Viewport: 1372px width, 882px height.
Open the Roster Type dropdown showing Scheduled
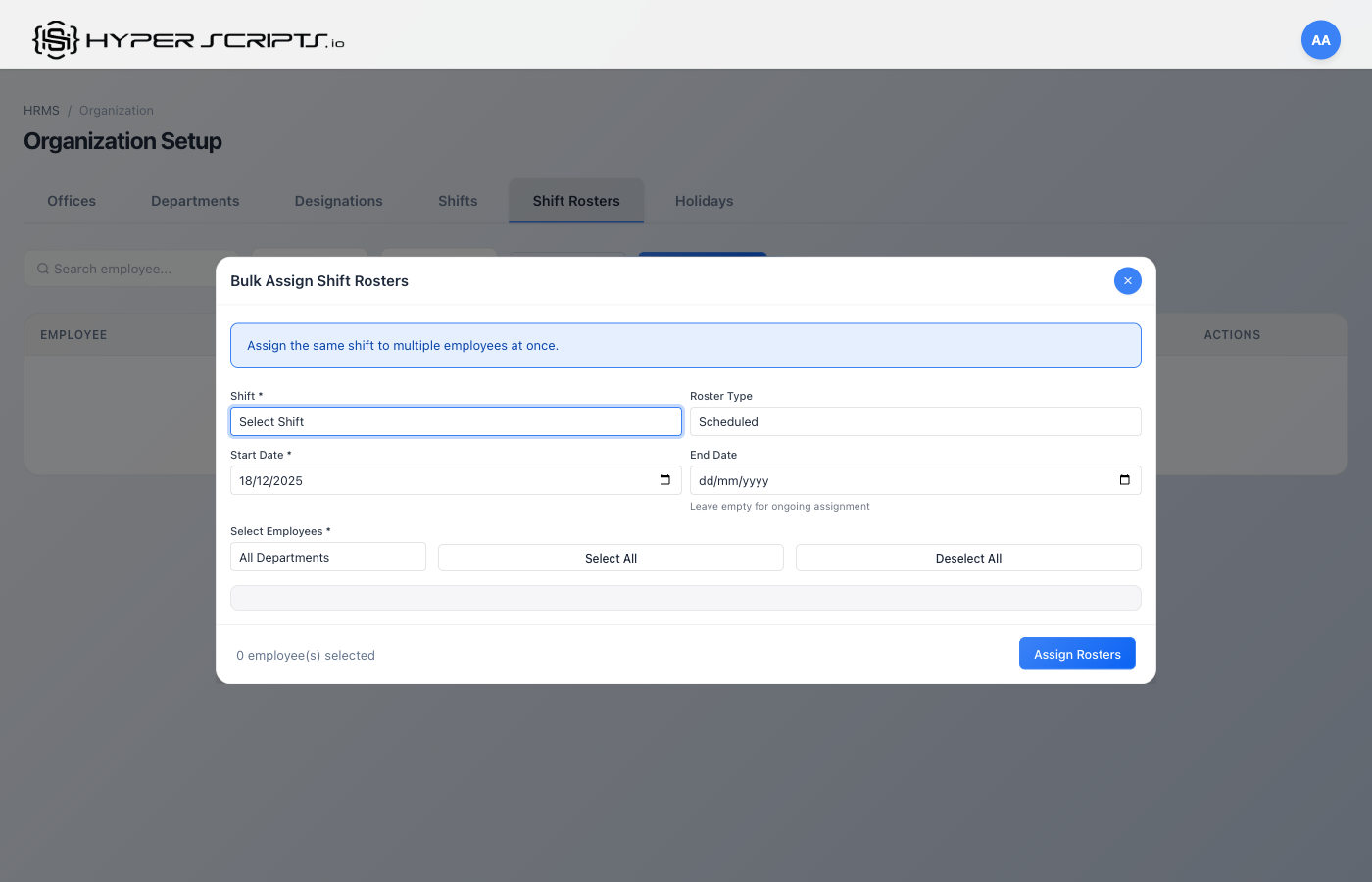915,421
